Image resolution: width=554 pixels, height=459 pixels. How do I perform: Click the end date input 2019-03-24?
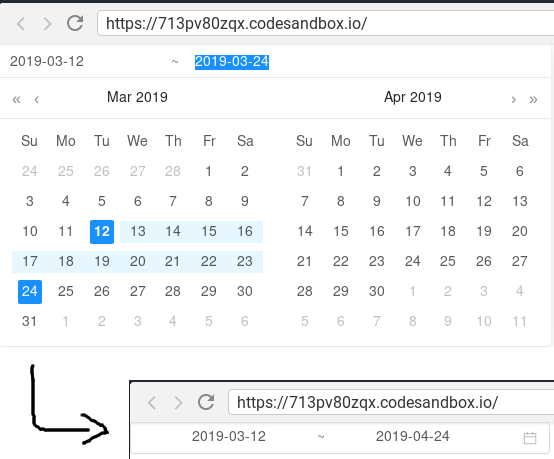[232, 62]
